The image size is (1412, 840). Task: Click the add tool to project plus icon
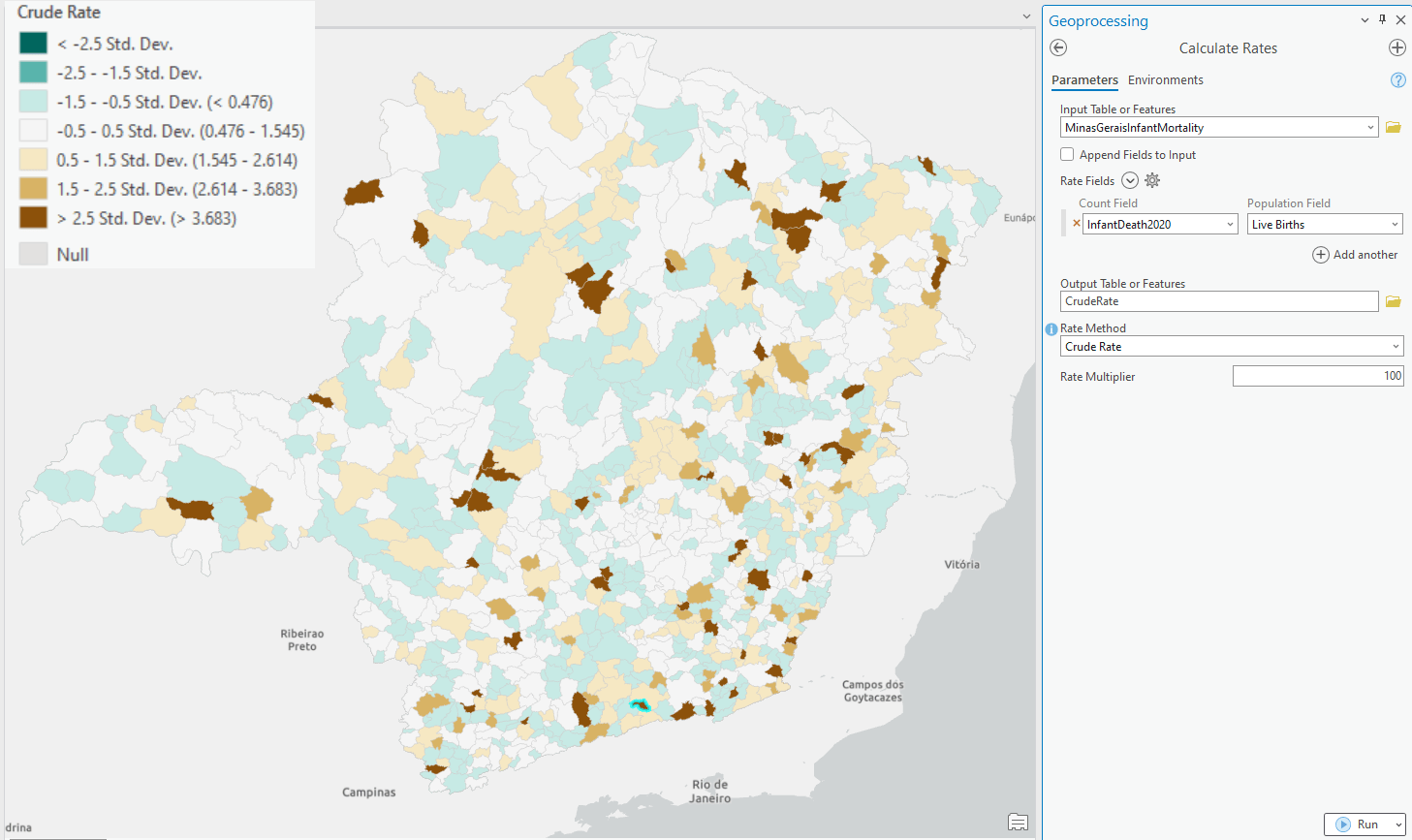(x=1396, y=47)
